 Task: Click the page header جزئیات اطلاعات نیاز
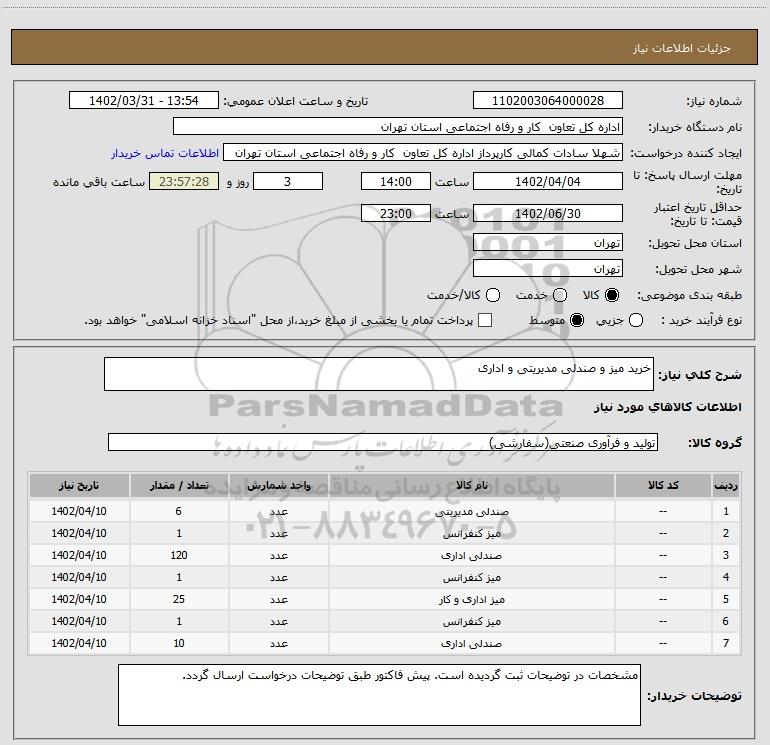pos(682,48)
